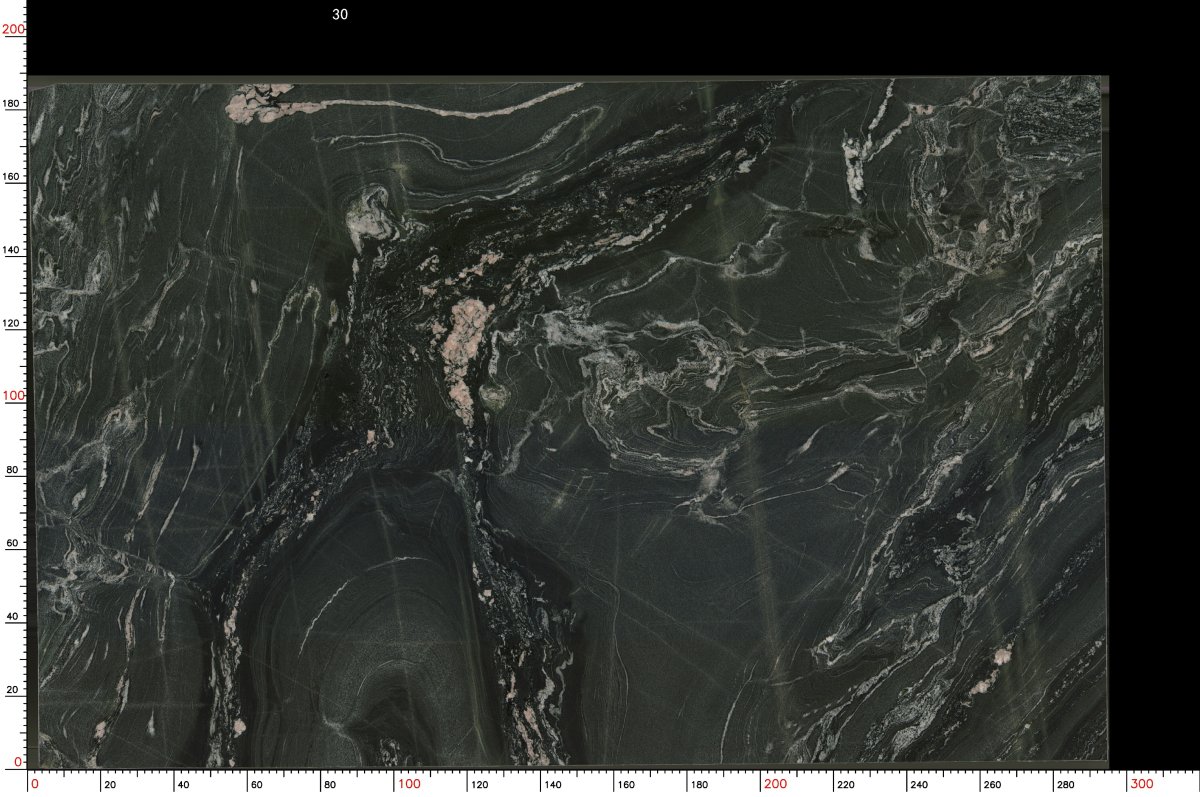Screen dimensions: 1200x797
Task: Click the dark green stone slab image
Action: click(x=568, y=421)
